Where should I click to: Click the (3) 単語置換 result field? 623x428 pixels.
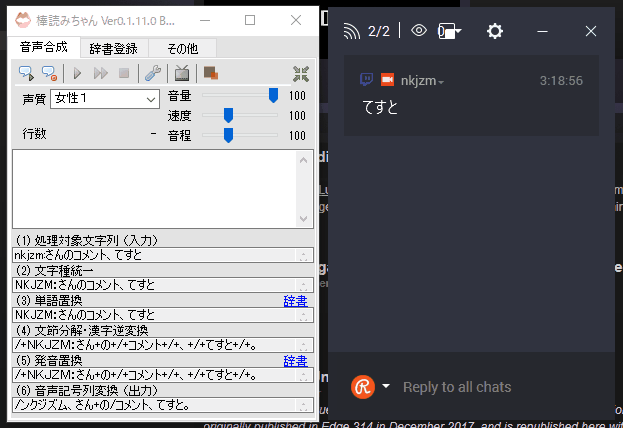tap(163, 315)
